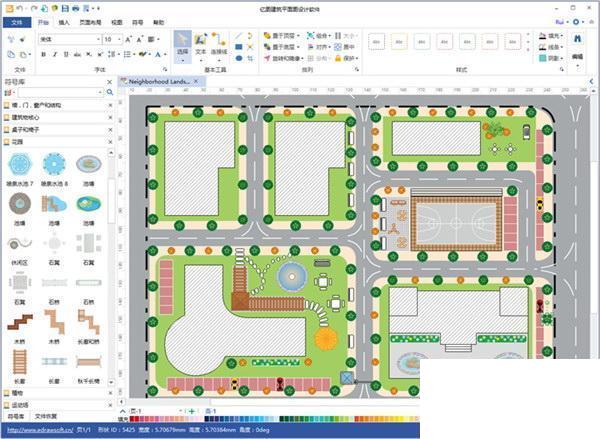The height and width of the screenshot is (439, 600).
Task: Click the round blue fountain shape on canvas
Action: [292, 276]
